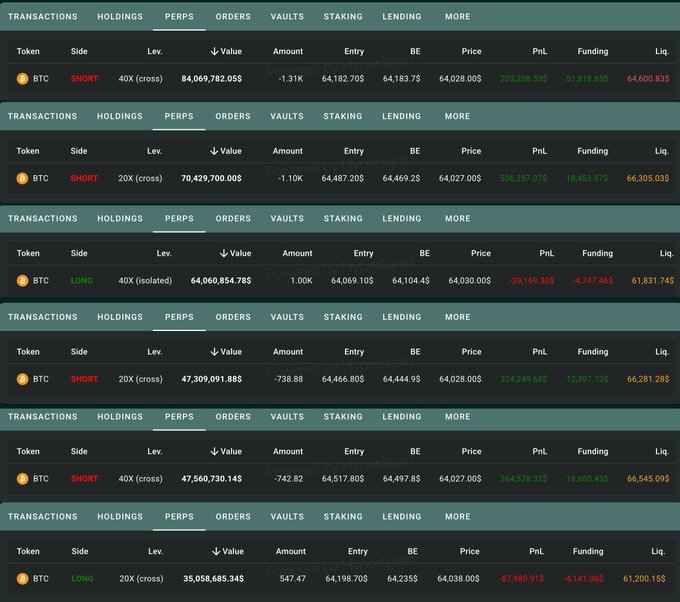Click the liquidation price 66,281.28$

tap(648, 379)
